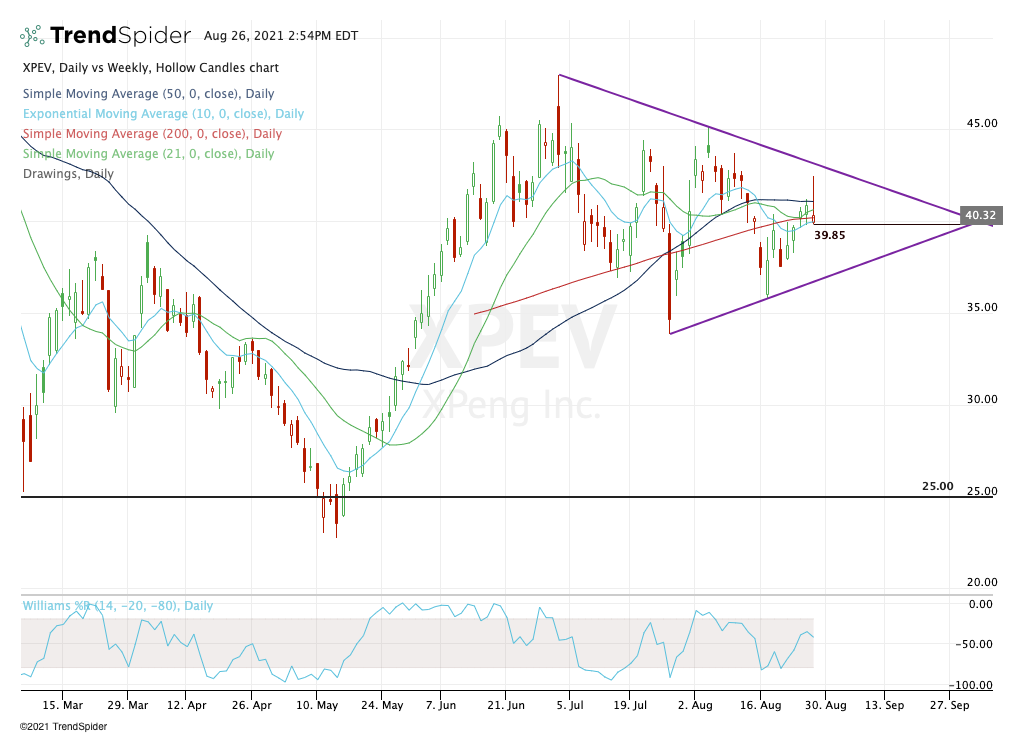The image size is (1023, 736).
Task: Select the timestamp 'Aug 26, 2021 2:54PM EDT'
Action: tap(281, 36)
